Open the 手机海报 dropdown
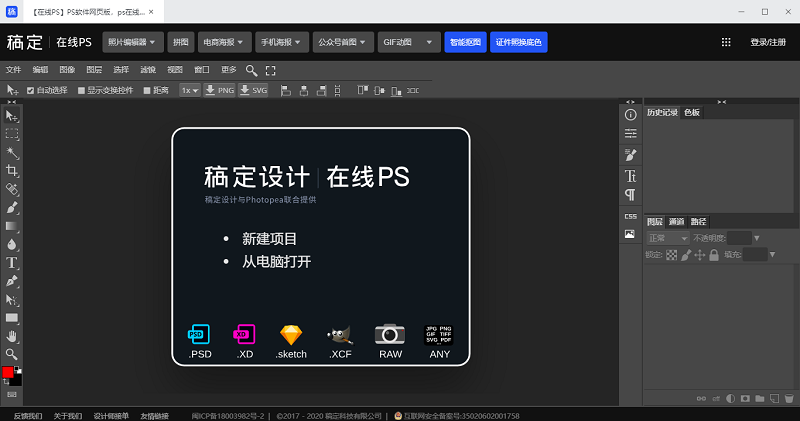The height and width of the screenshot is (421, 800). (x=282, y=42)
